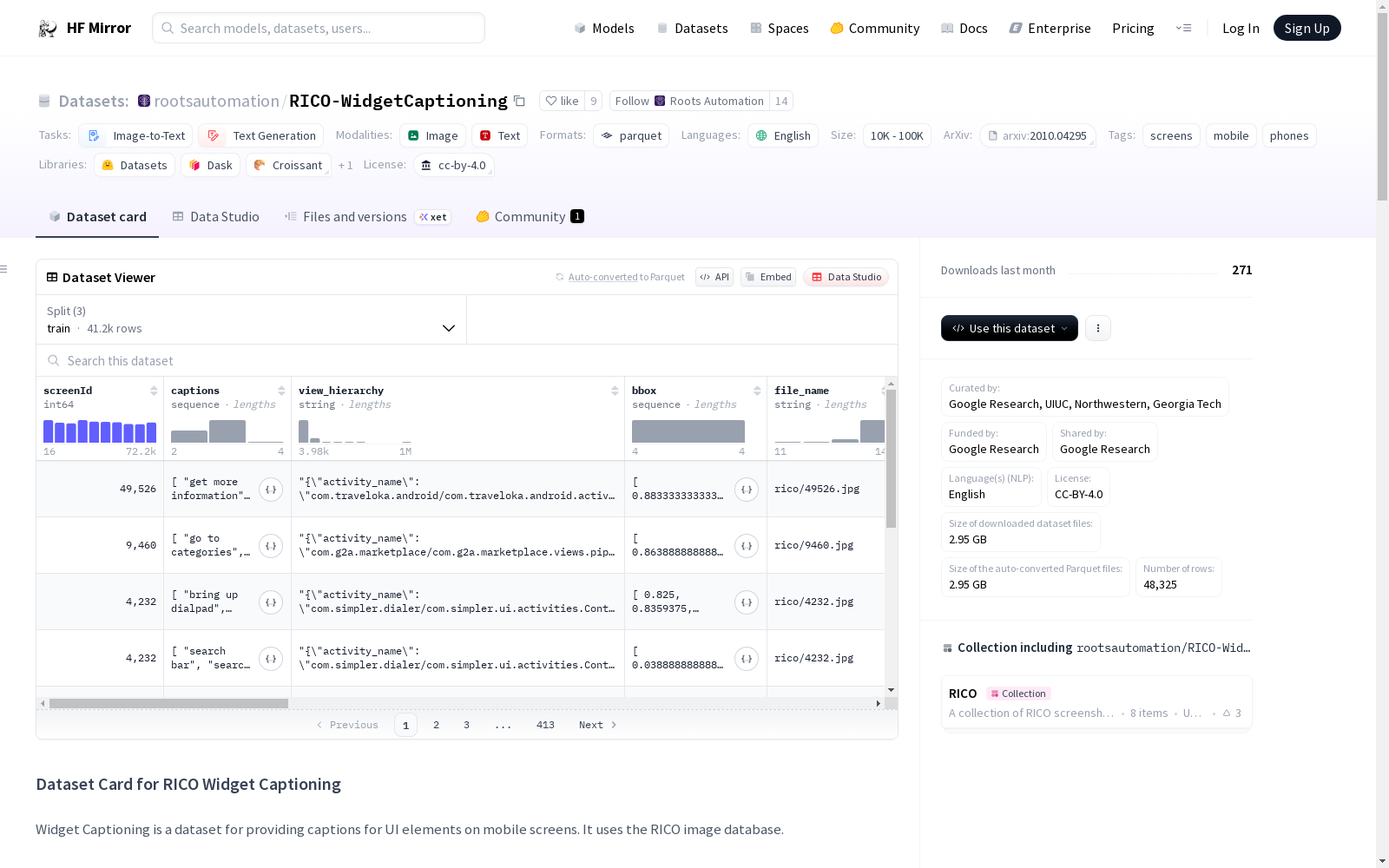Screen dimensions: 1389x868
Task: Go to page 2 of the dataset
Action: [436, 725]
